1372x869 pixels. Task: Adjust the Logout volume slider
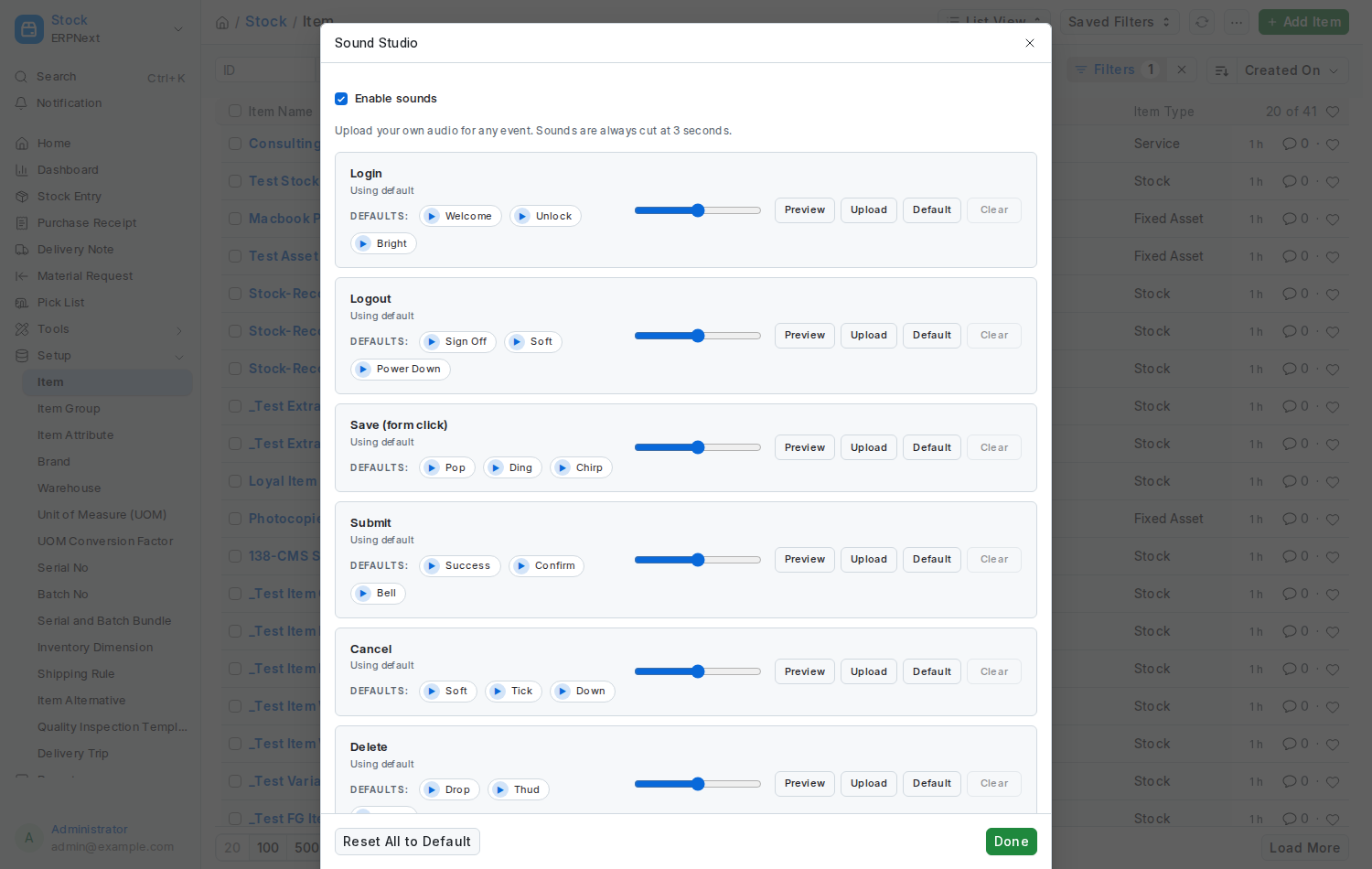point(698,336)
